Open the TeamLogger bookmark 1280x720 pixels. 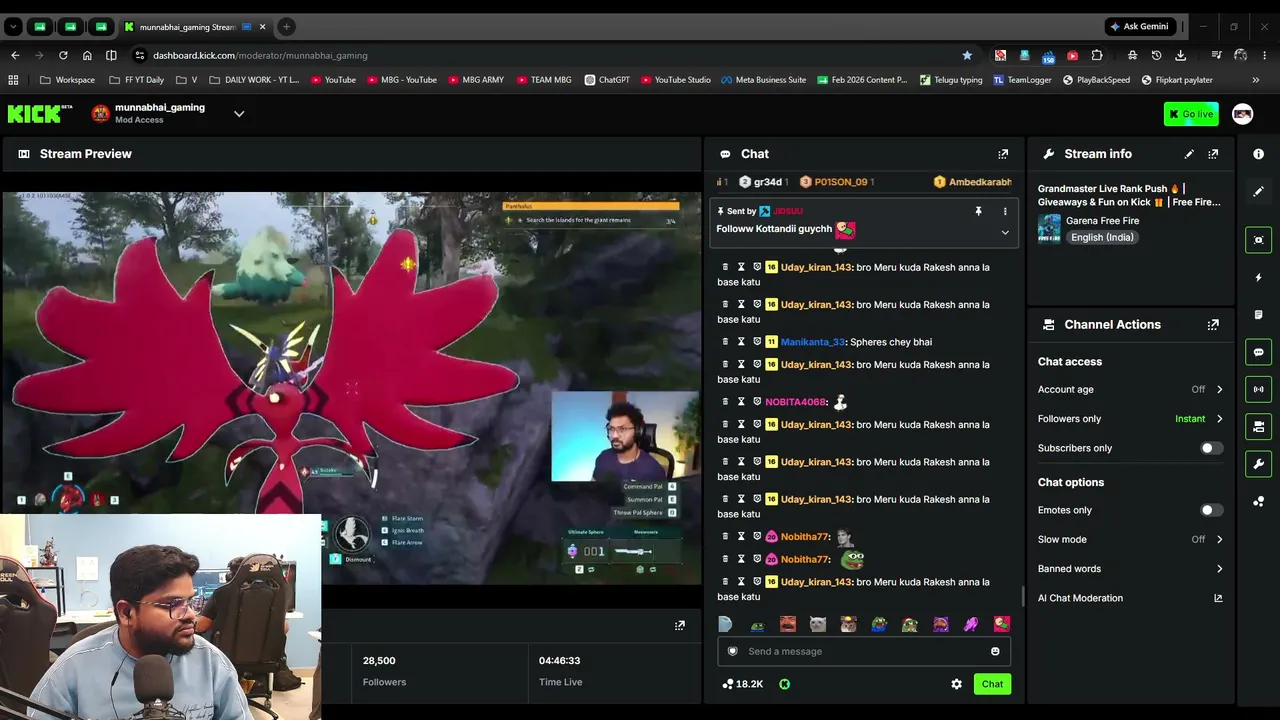click(x=1022, y=80)
